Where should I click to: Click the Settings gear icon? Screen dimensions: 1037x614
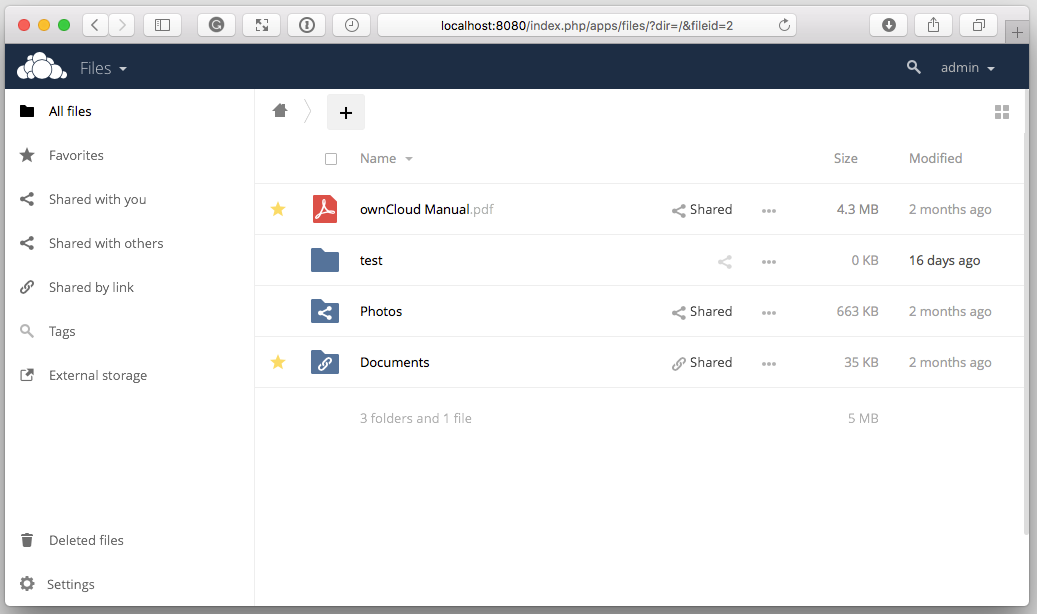pos(27,584)
